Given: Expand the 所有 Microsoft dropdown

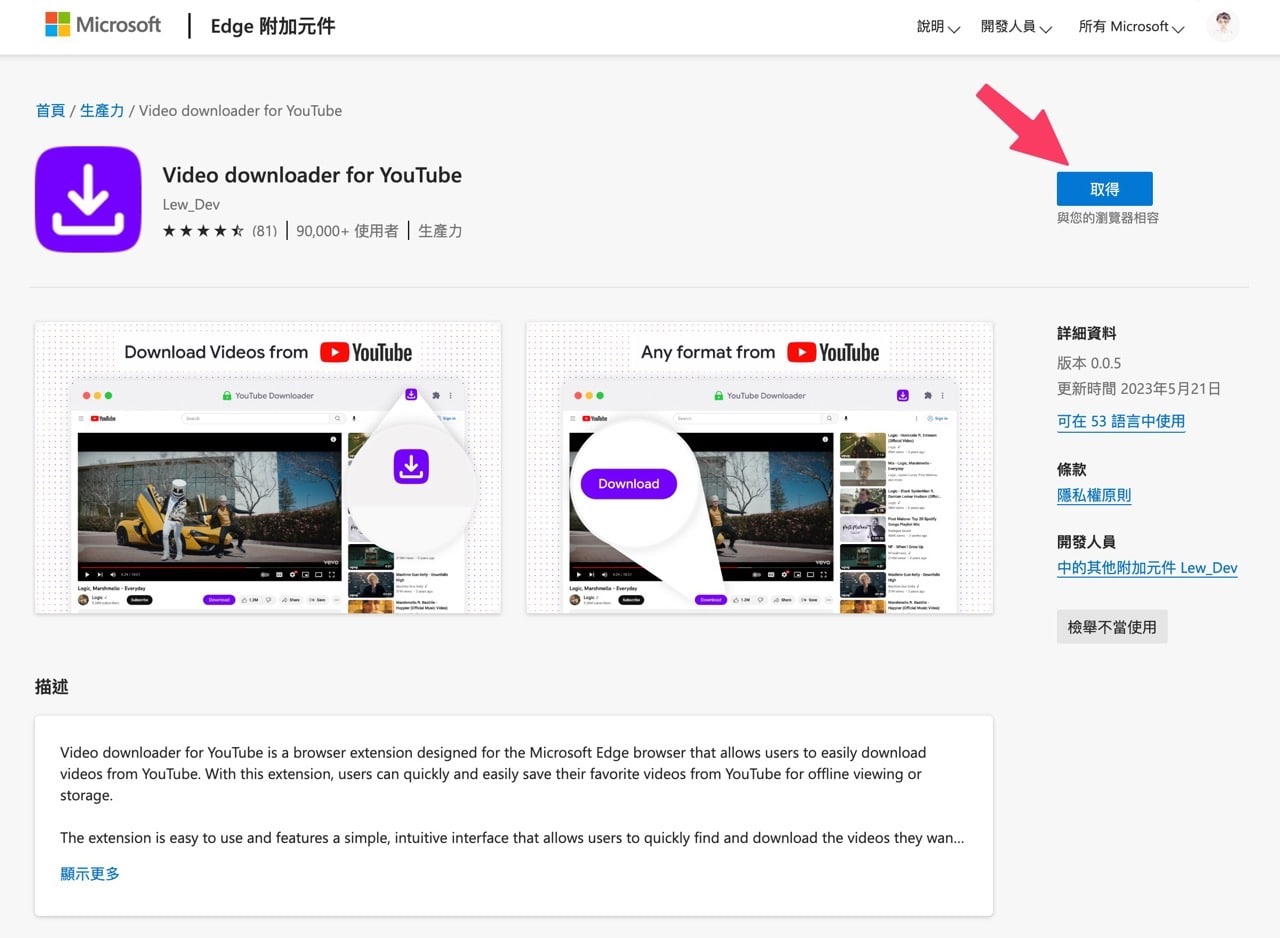Looking at the screenshot, I should (1131, 27).
